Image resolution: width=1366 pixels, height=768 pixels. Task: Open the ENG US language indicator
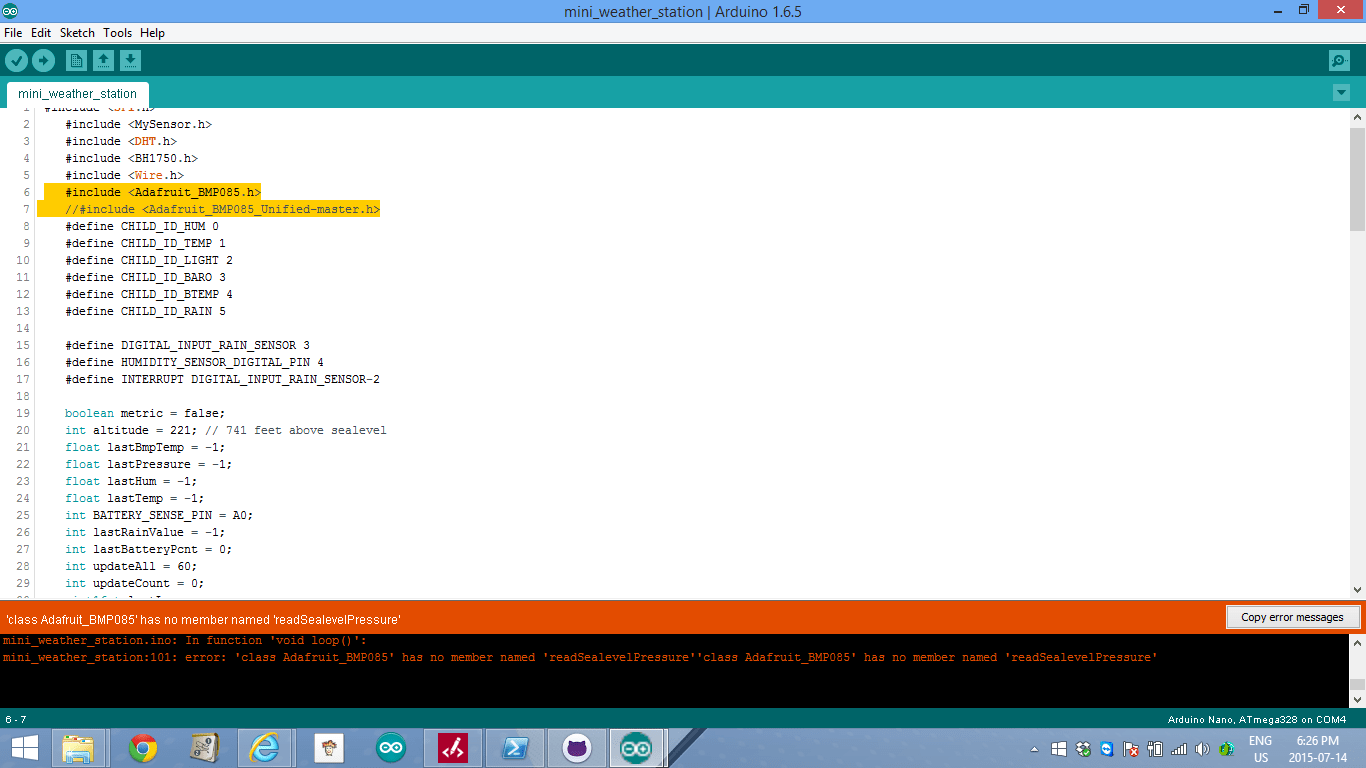[x=1260, y=749]
